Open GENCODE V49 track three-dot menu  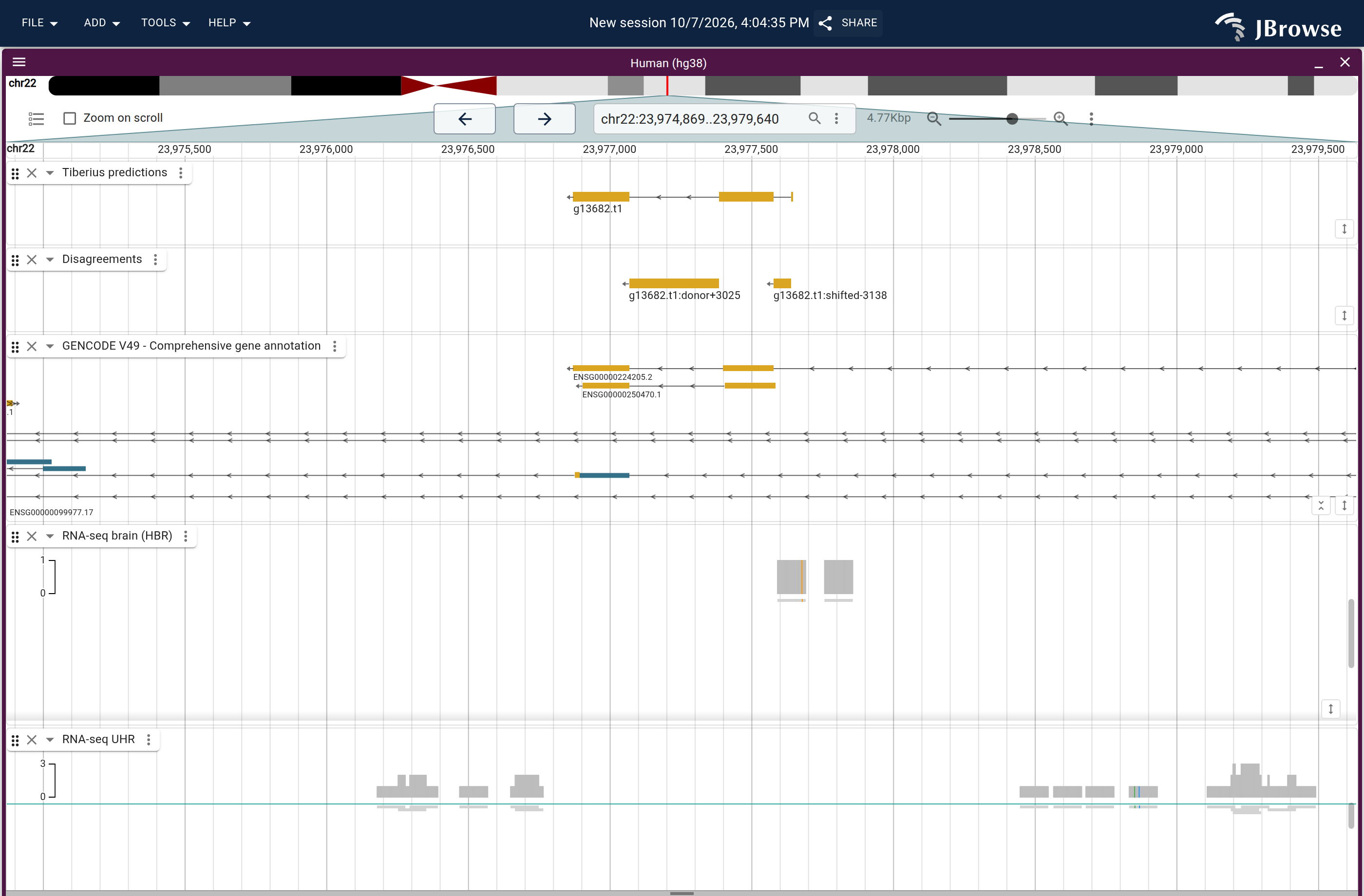click(x=335, y=346)
